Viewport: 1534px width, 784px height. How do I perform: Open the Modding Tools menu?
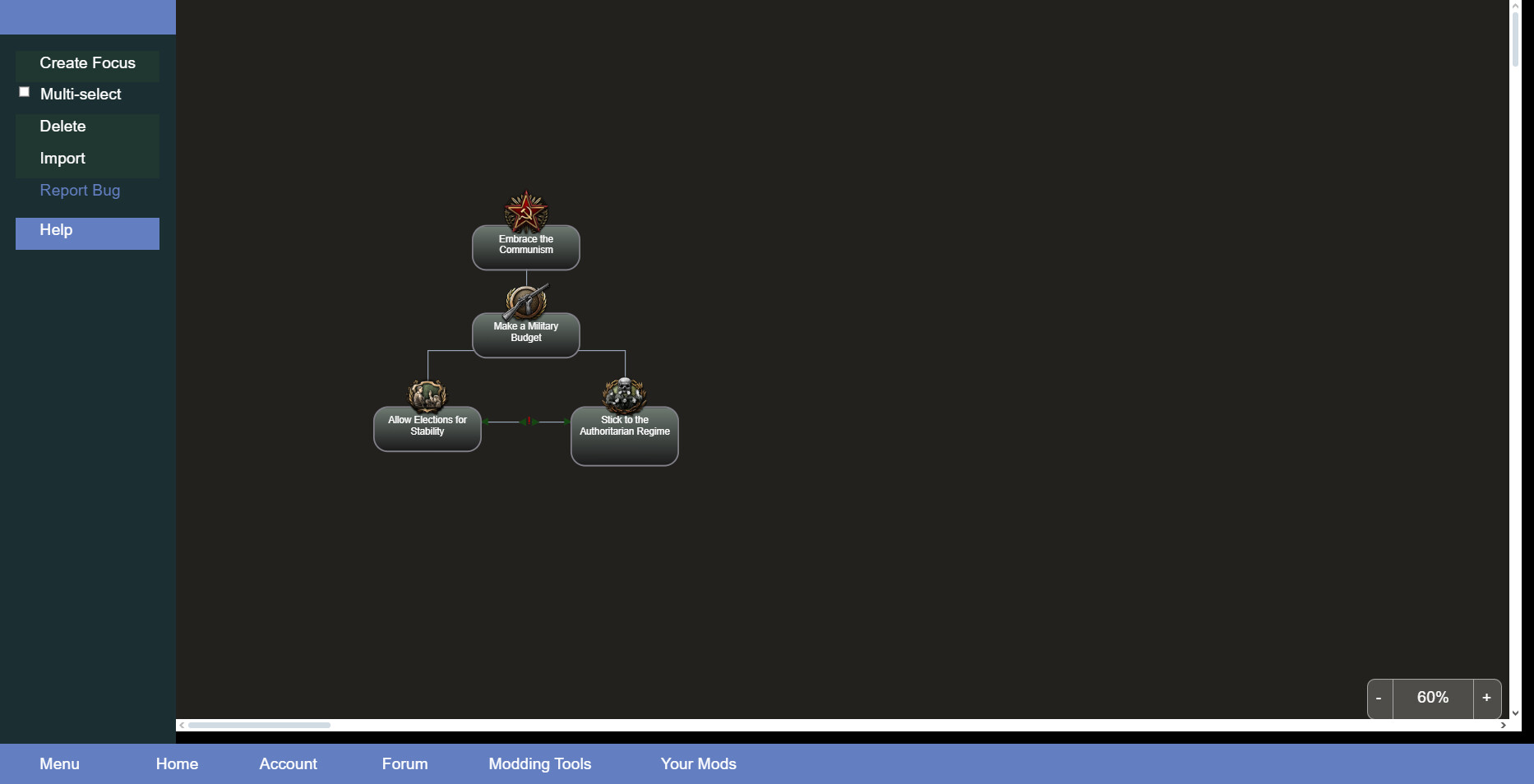(539, 763)
